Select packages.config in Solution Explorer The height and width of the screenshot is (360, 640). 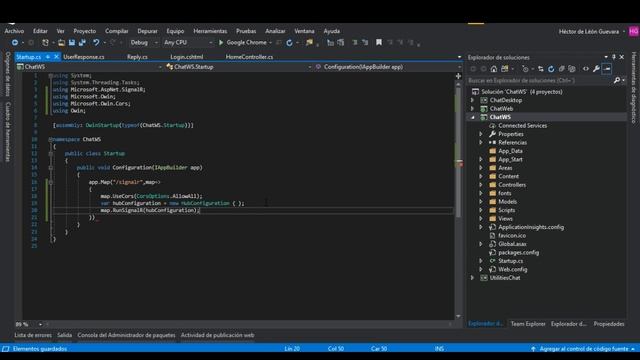518,253
